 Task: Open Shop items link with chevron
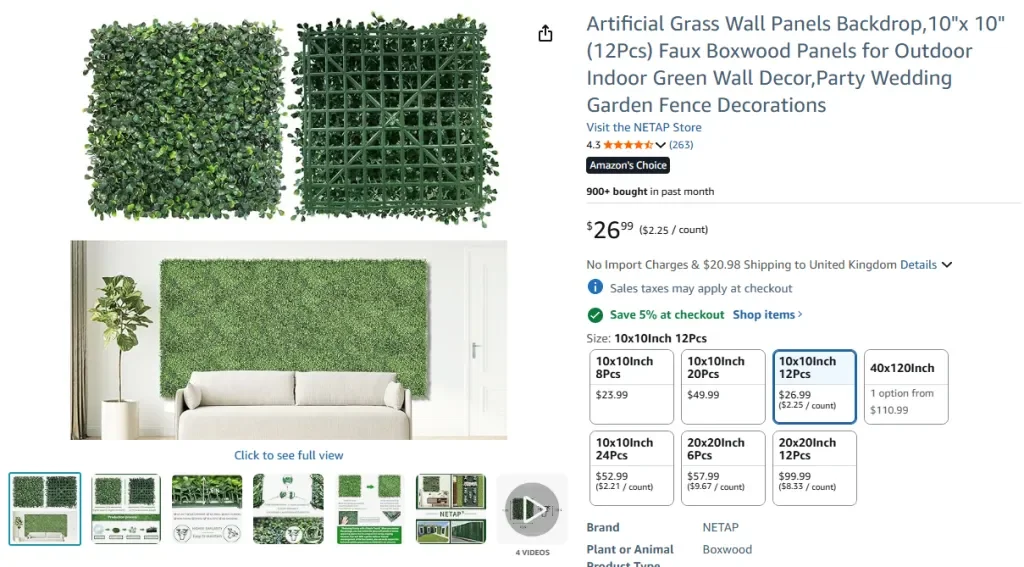tap(767, 315)
